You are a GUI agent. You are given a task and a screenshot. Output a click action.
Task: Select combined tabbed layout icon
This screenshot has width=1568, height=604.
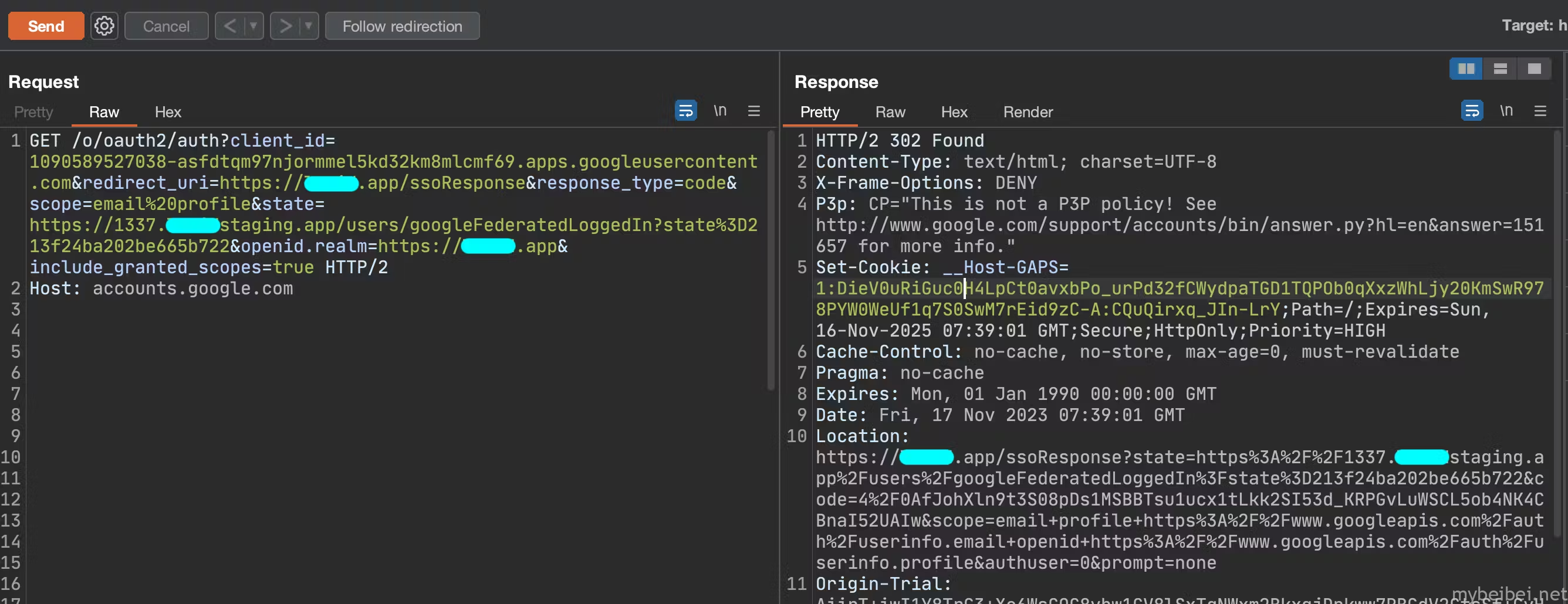[1535, 69]
